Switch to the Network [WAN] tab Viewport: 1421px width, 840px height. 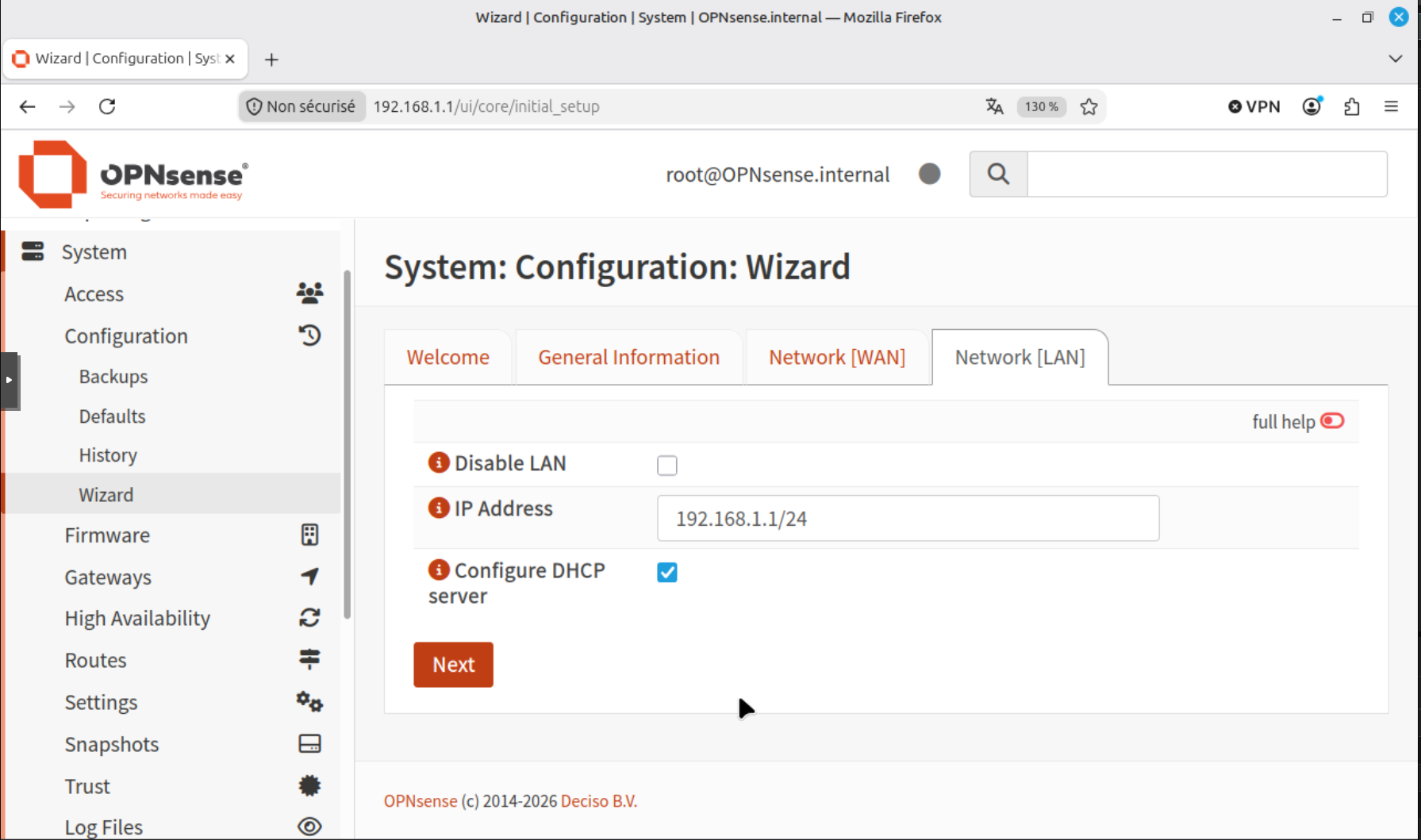[x=837, y=357]
